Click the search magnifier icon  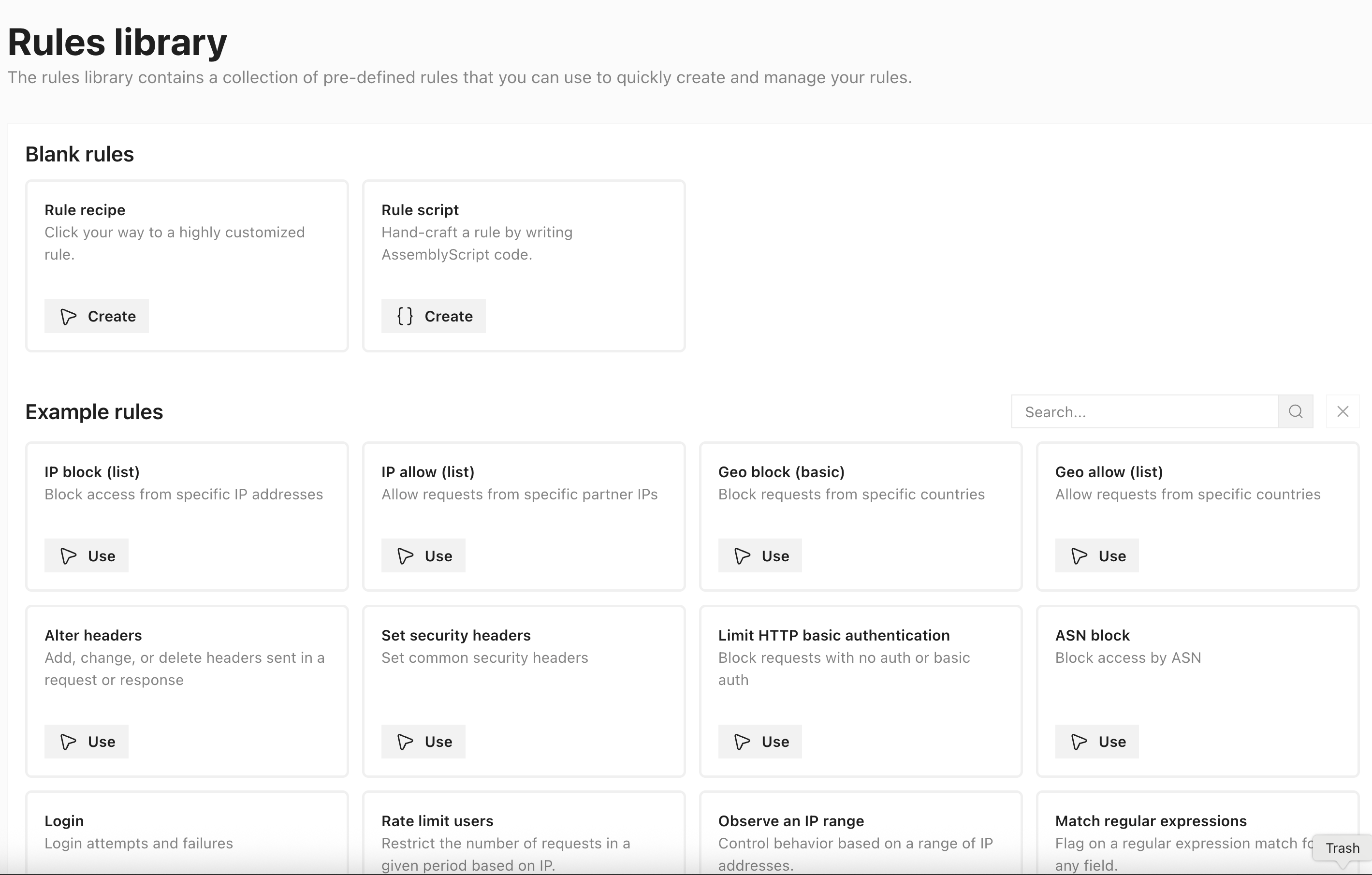coord(1295,411)
